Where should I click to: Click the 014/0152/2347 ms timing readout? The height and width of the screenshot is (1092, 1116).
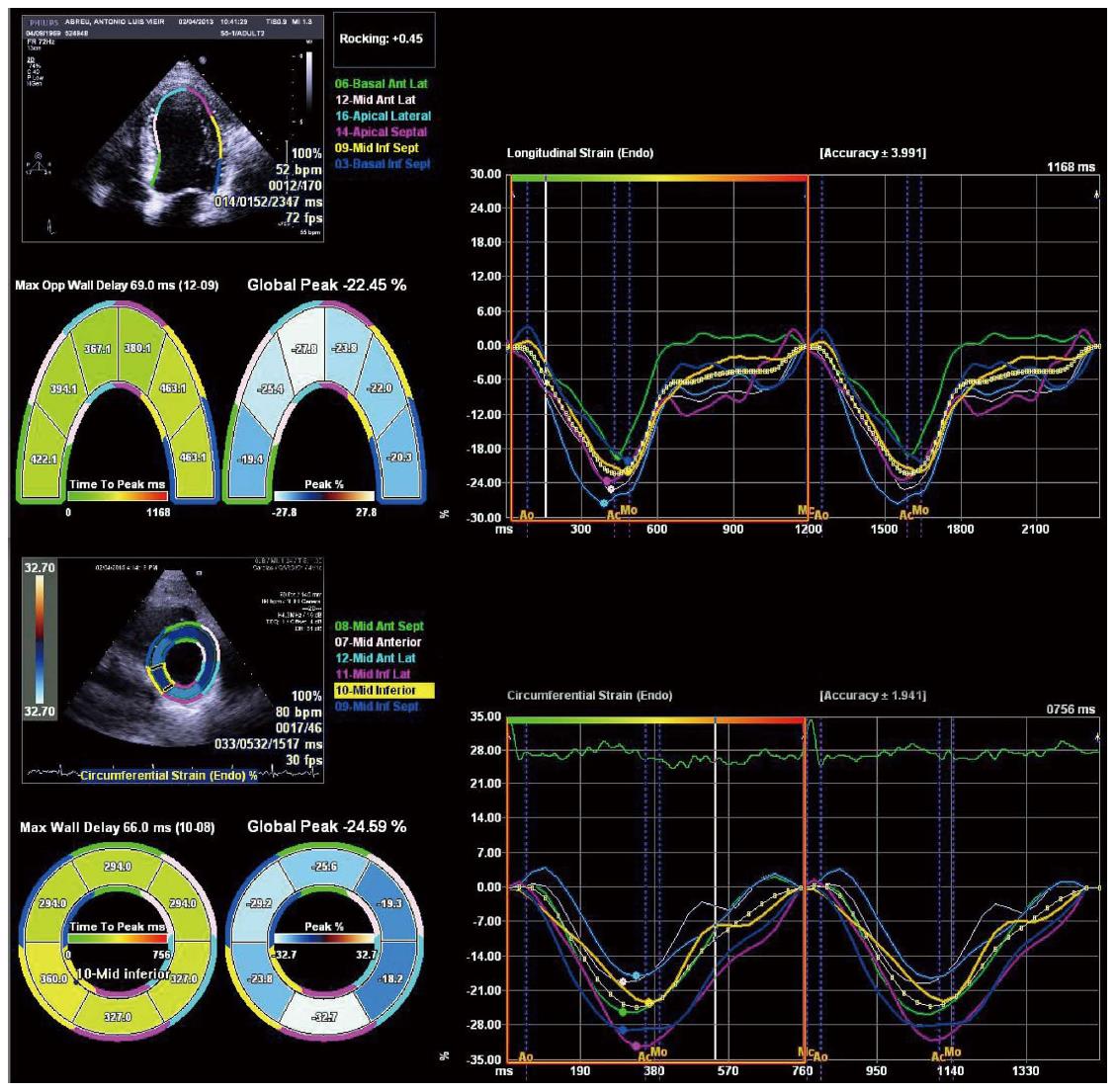pyautogui.click(x=269, y=202)
